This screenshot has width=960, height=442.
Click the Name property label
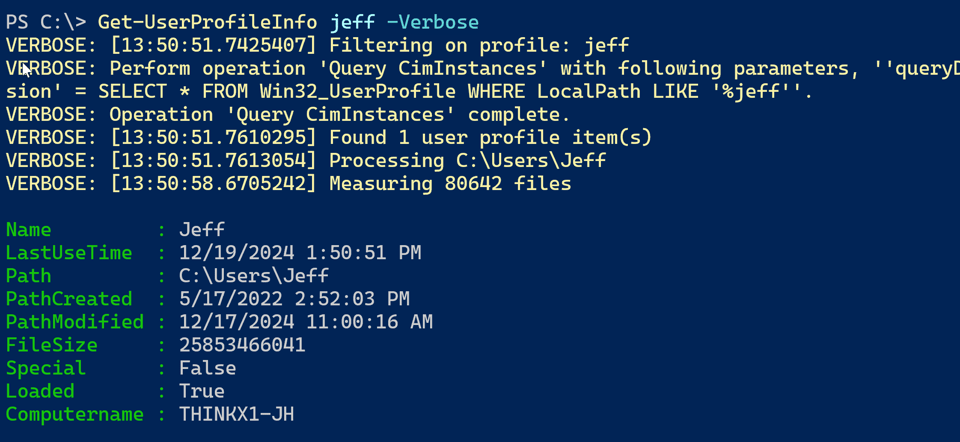click(x=29, y=230)
